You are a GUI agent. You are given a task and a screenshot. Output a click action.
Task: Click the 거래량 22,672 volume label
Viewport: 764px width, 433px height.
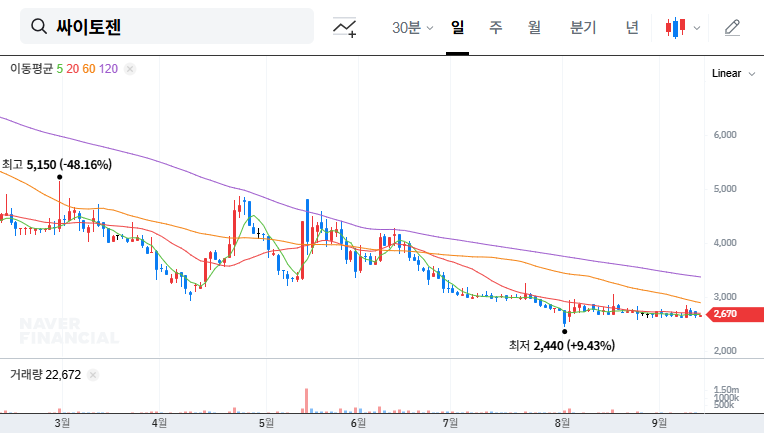[45, 375]
